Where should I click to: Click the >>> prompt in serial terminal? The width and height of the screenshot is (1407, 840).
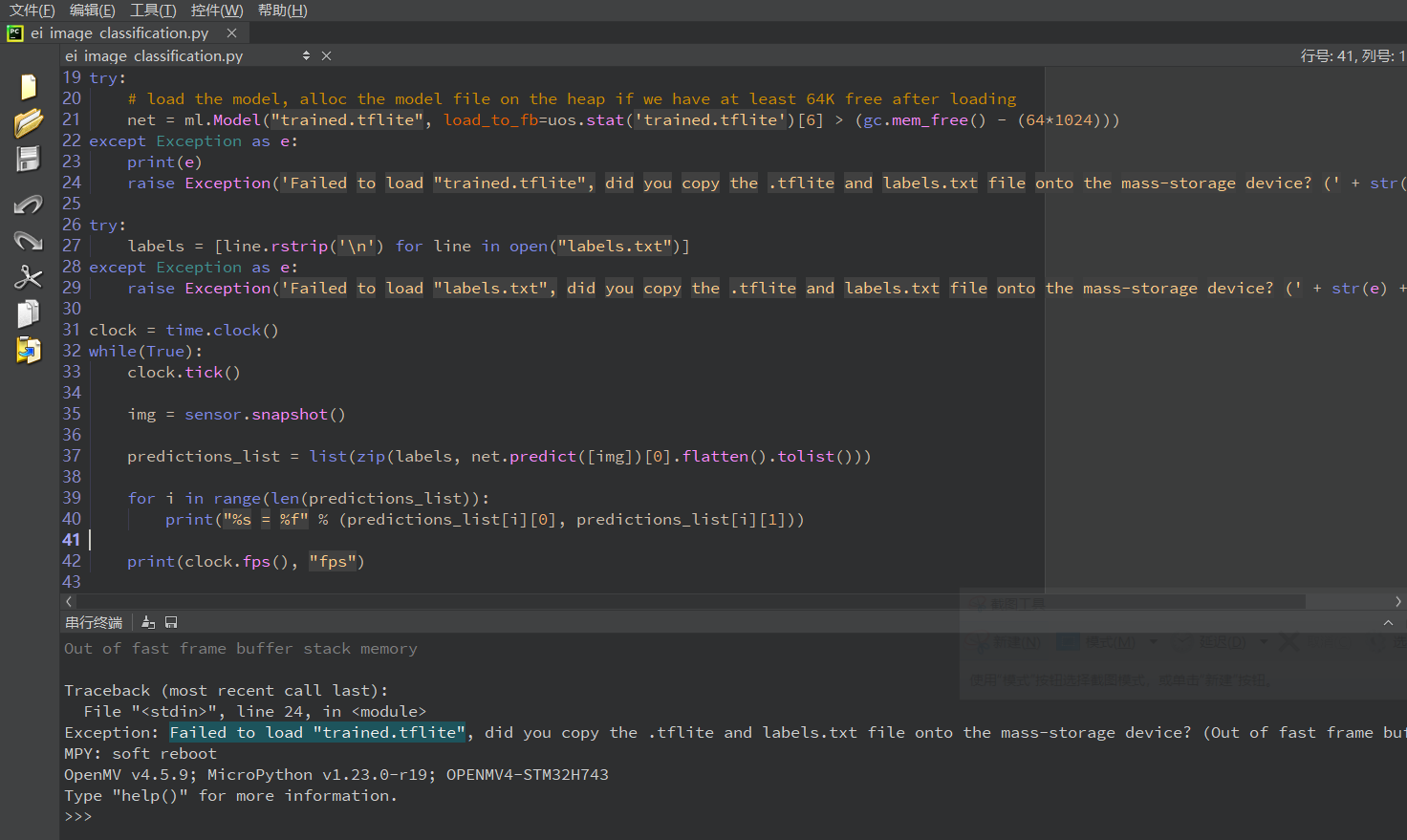pyautogui.click(x=78, y=816)
